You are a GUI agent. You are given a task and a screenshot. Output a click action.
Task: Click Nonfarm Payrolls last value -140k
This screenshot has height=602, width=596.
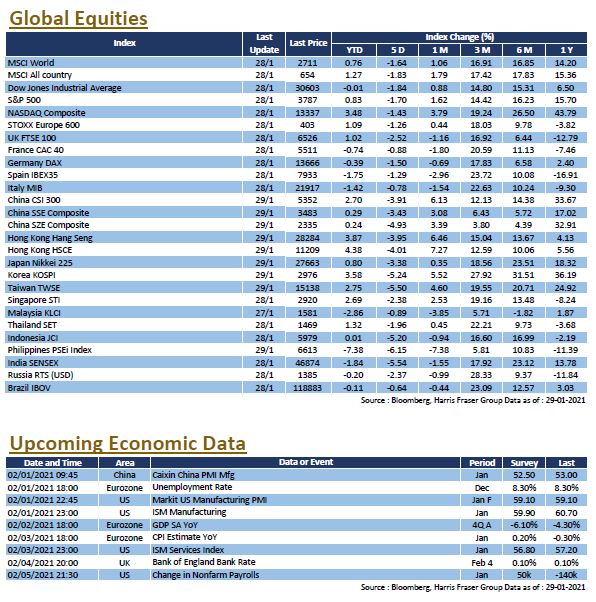point(566,575)
